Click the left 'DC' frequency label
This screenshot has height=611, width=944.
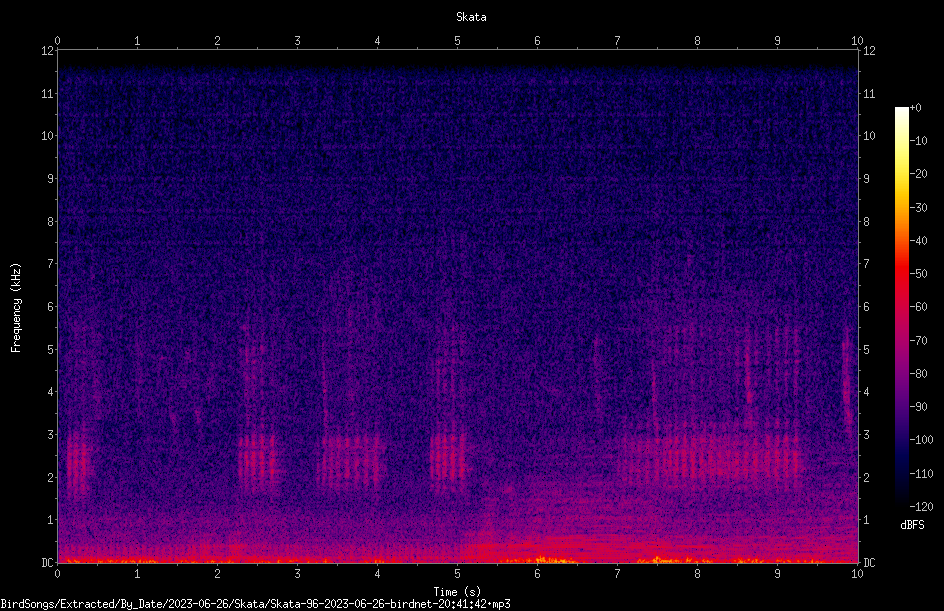pos(48,562)
